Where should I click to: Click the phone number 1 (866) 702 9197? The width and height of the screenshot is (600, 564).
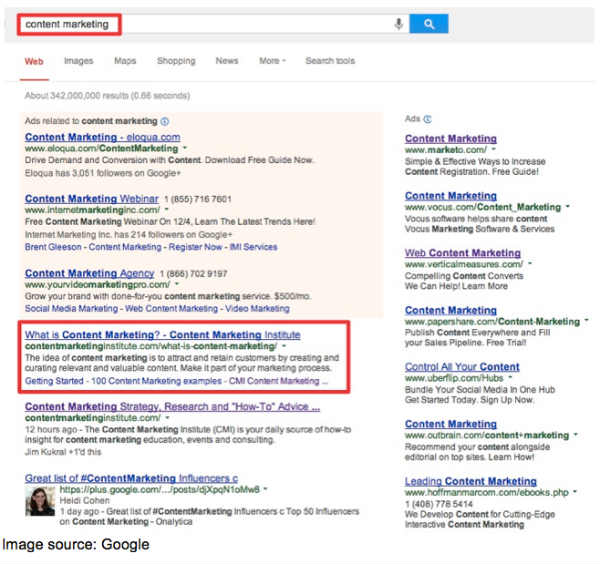pyautogui.click(x=194, y=274)
